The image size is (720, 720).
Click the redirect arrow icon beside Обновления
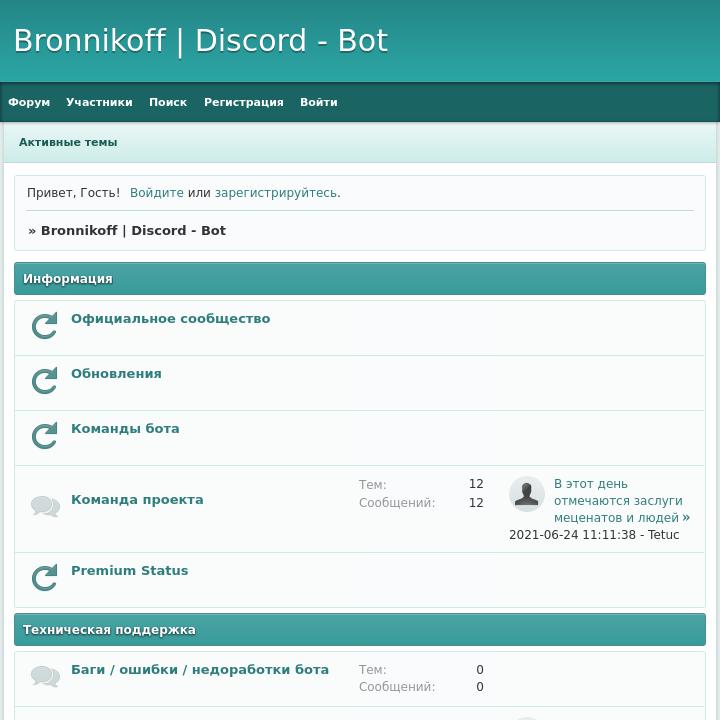pos(45,380)
